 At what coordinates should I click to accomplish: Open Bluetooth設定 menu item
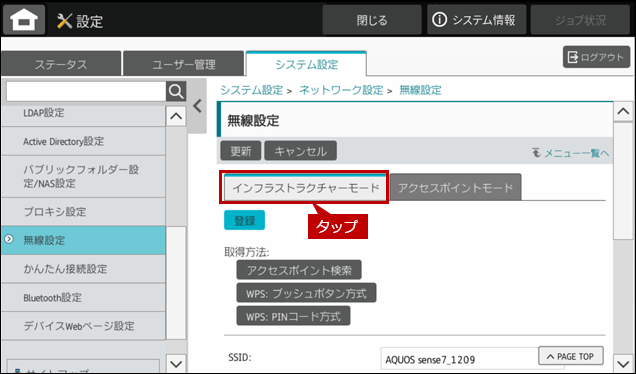coord(83,297)
